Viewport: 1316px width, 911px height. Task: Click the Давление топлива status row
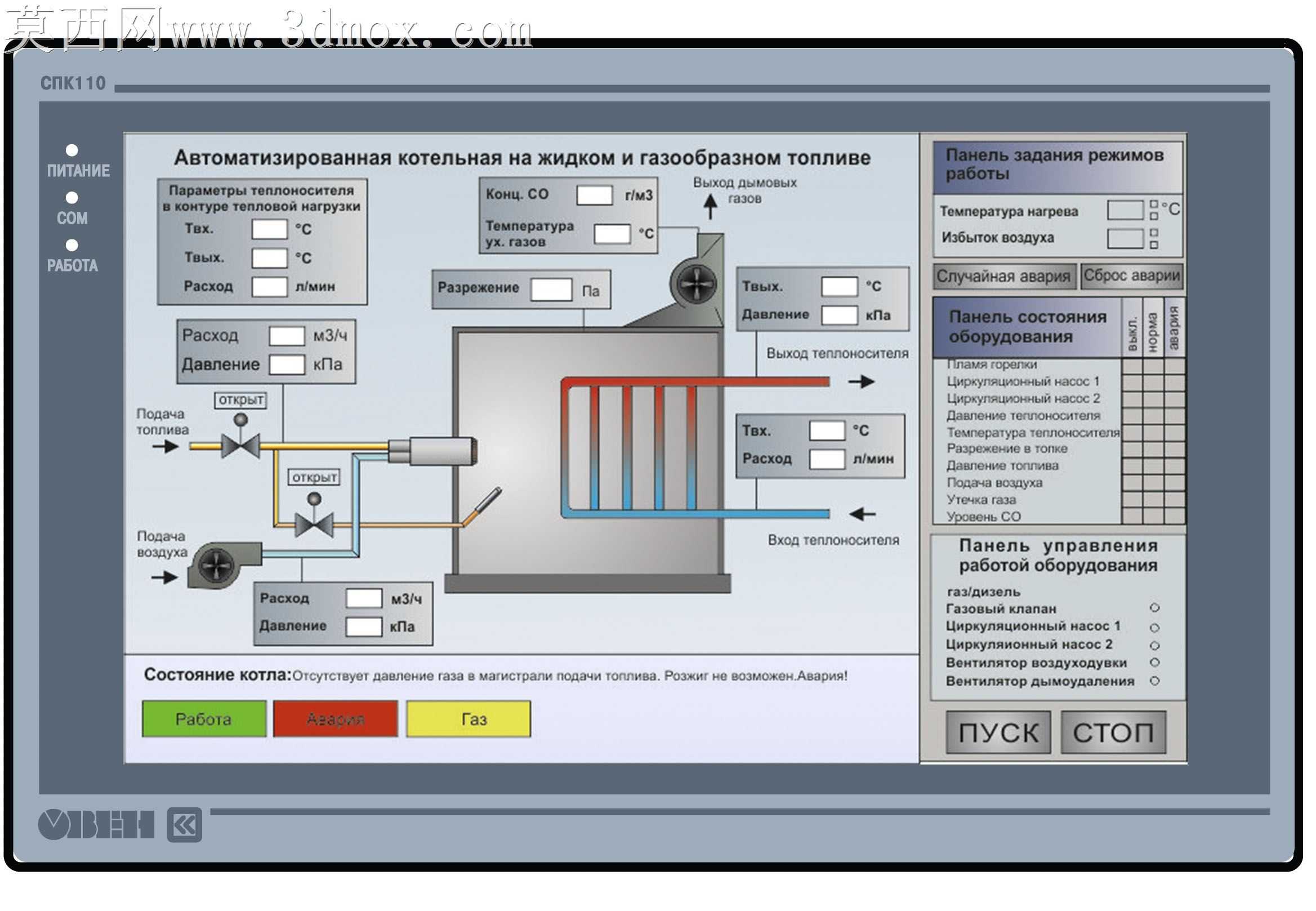[1059, 465]
